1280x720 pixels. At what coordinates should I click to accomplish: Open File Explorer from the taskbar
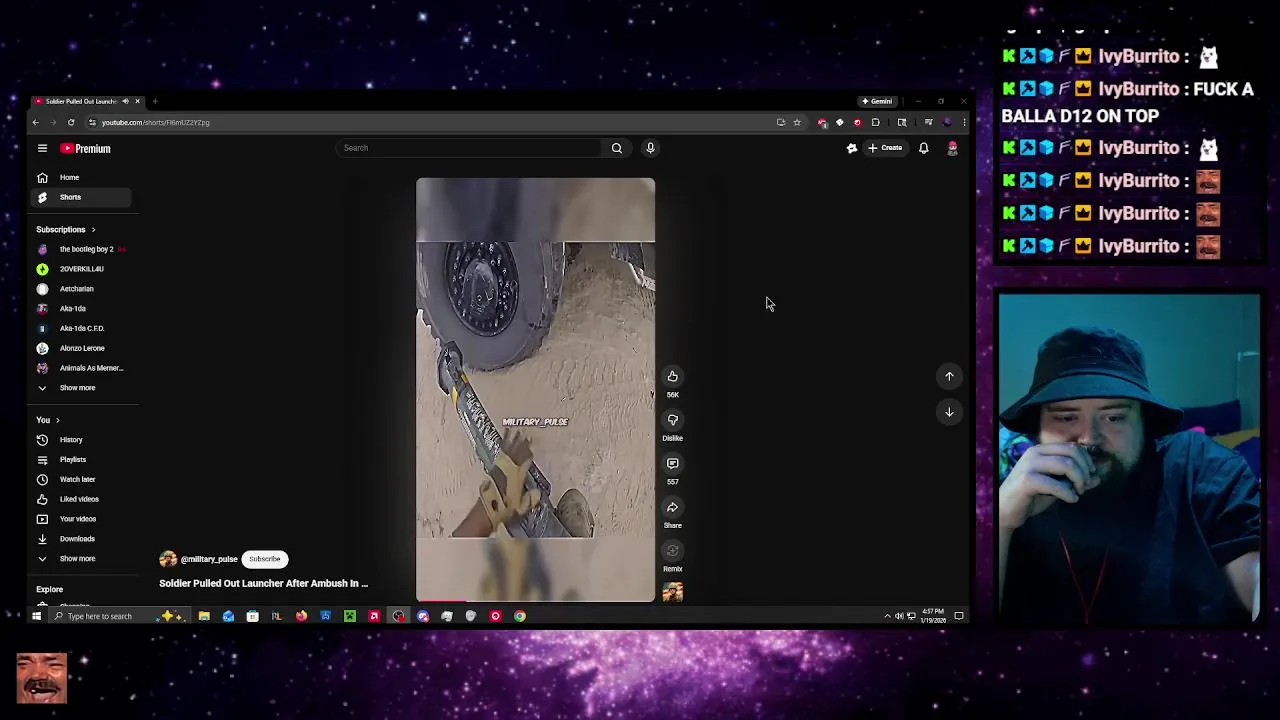click(x=204, y=616)
